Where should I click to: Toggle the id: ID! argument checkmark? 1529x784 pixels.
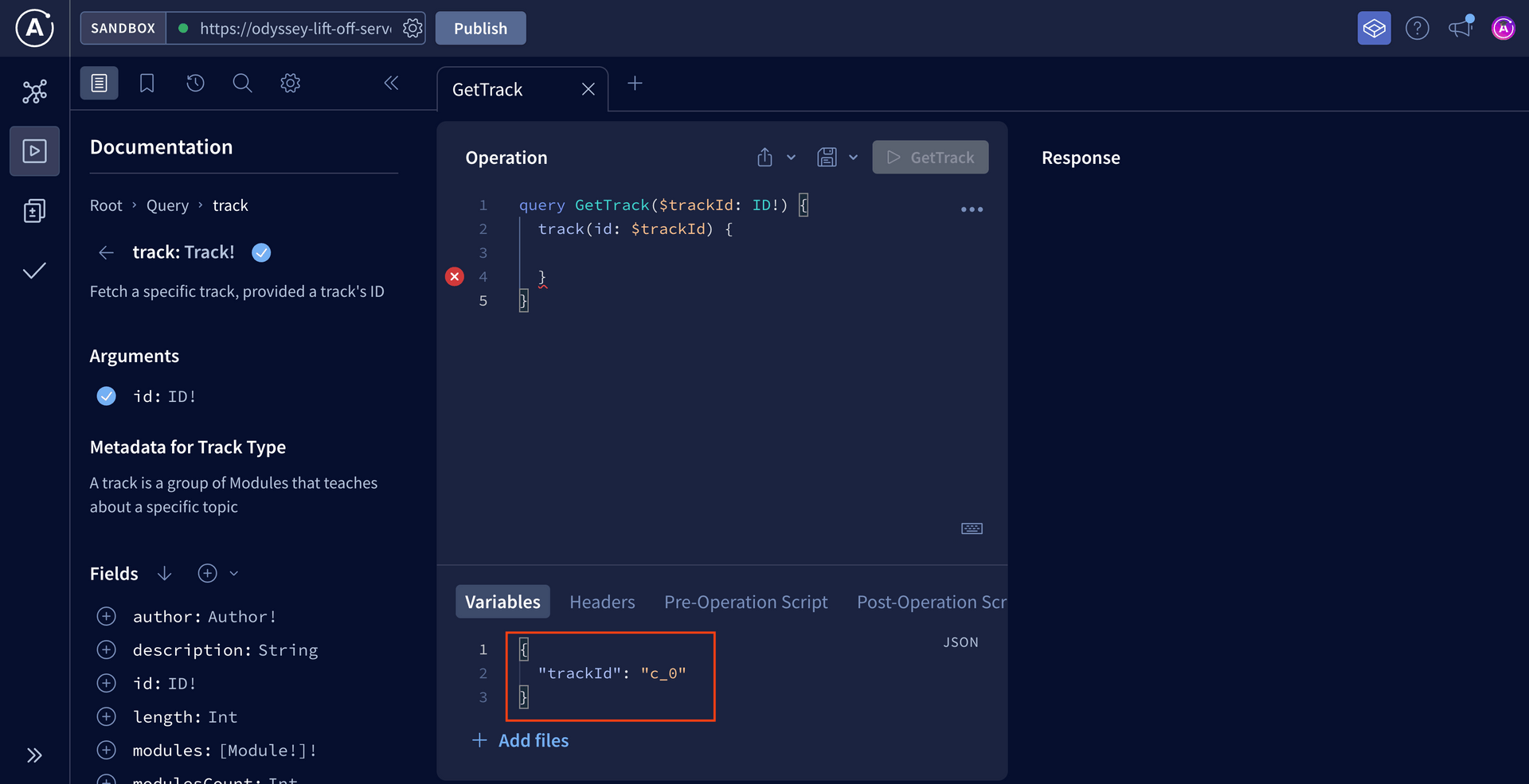106,396
